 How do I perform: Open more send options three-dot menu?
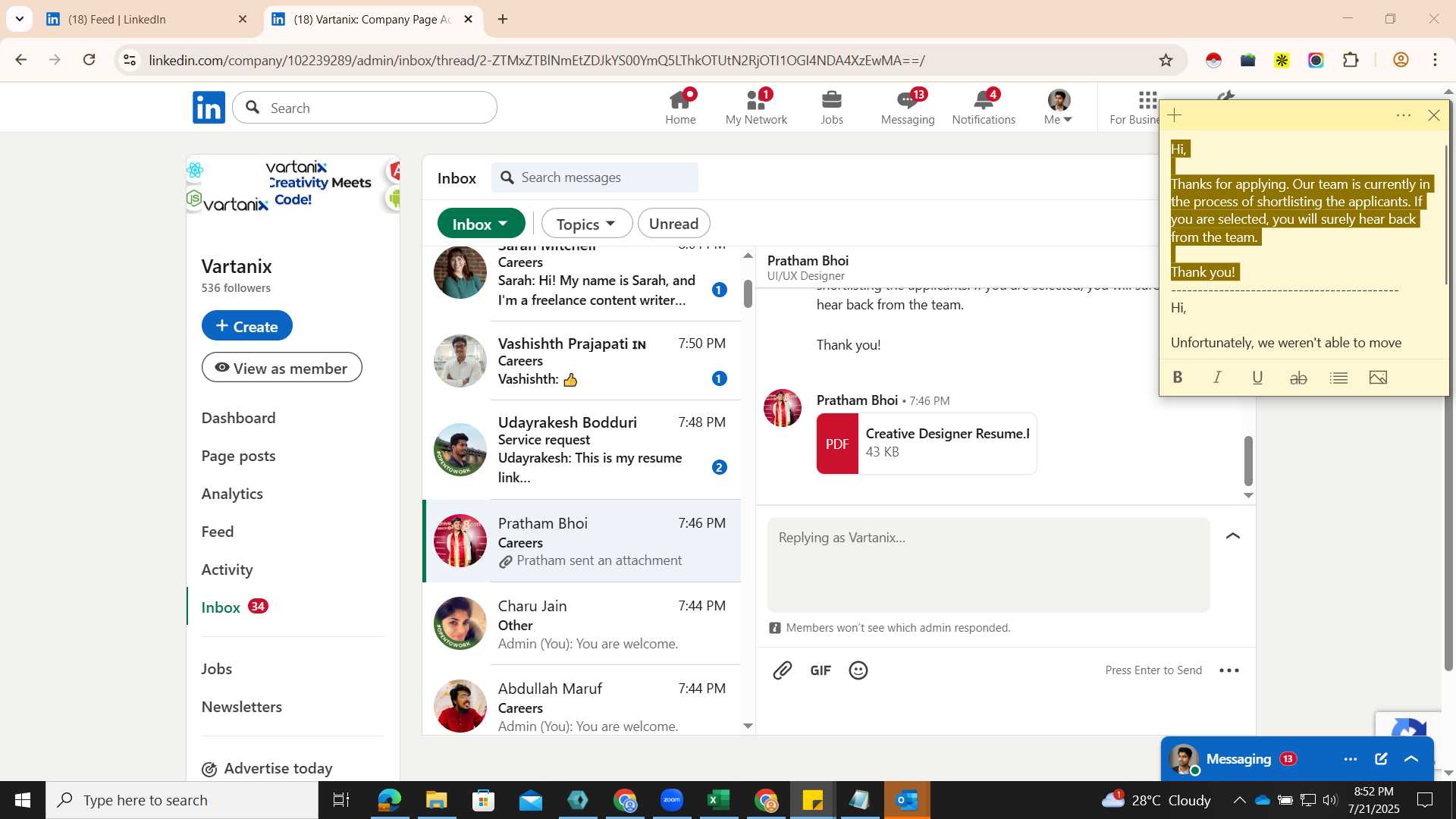coord(1229,670)
